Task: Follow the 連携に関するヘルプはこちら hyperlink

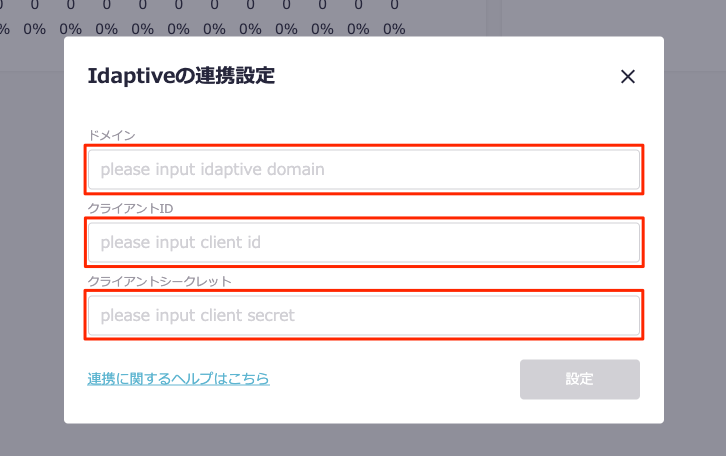Action: coord(178,379)
